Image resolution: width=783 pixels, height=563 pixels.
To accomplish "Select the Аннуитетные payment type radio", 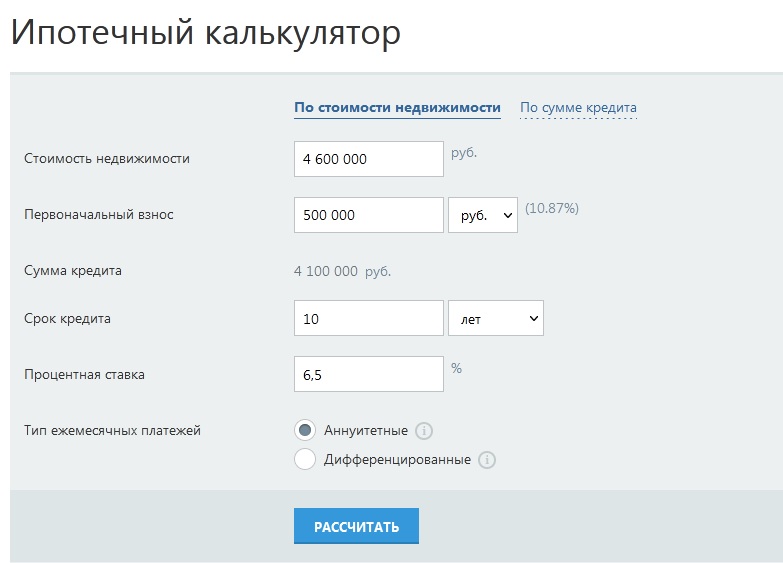I will (305, 430).
